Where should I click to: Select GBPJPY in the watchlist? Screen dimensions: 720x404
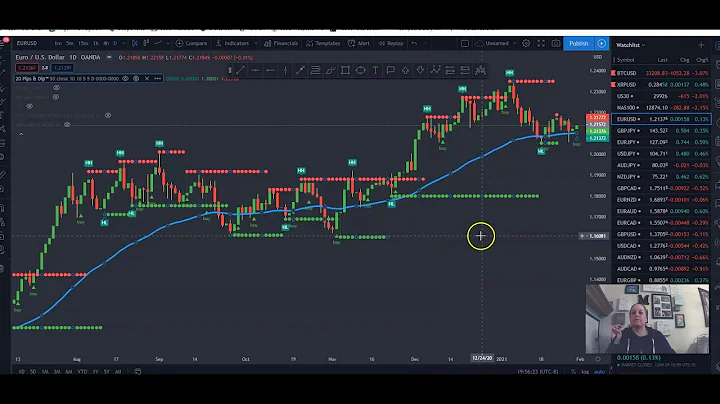(x=661, y=130)
